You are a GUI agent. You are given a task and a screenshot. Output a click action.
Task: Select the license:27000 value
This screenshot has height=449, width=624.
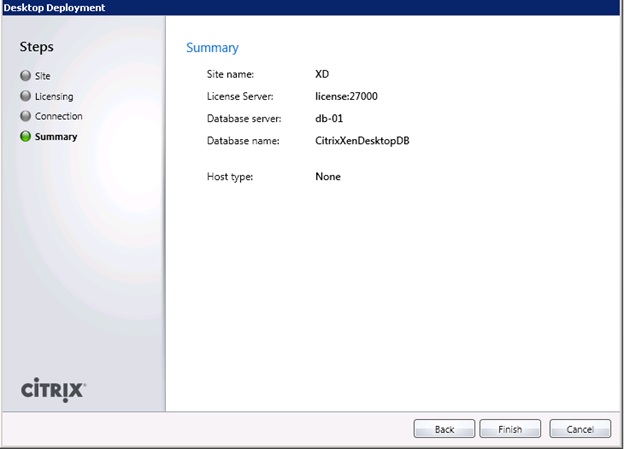346,96
